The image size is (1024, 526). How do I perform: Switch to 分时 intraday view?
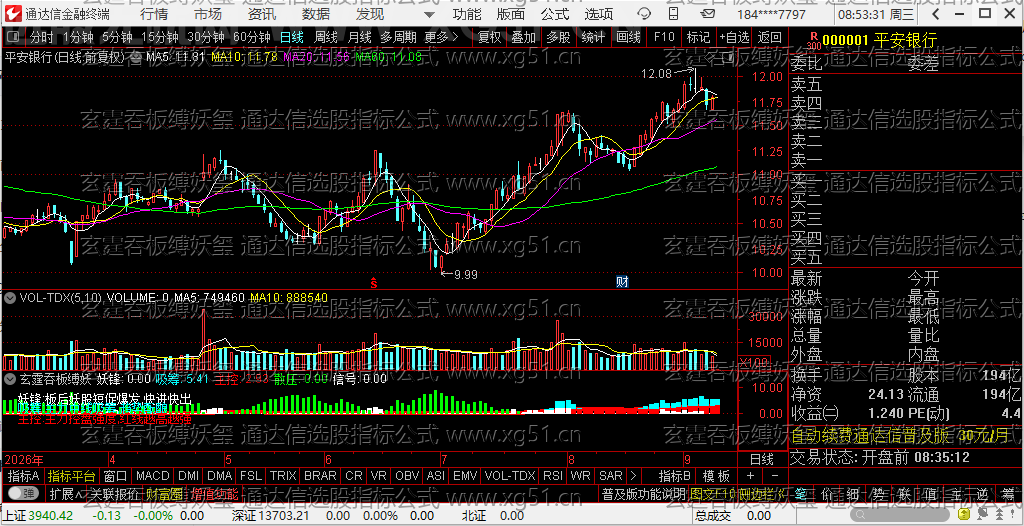(42, 37)
